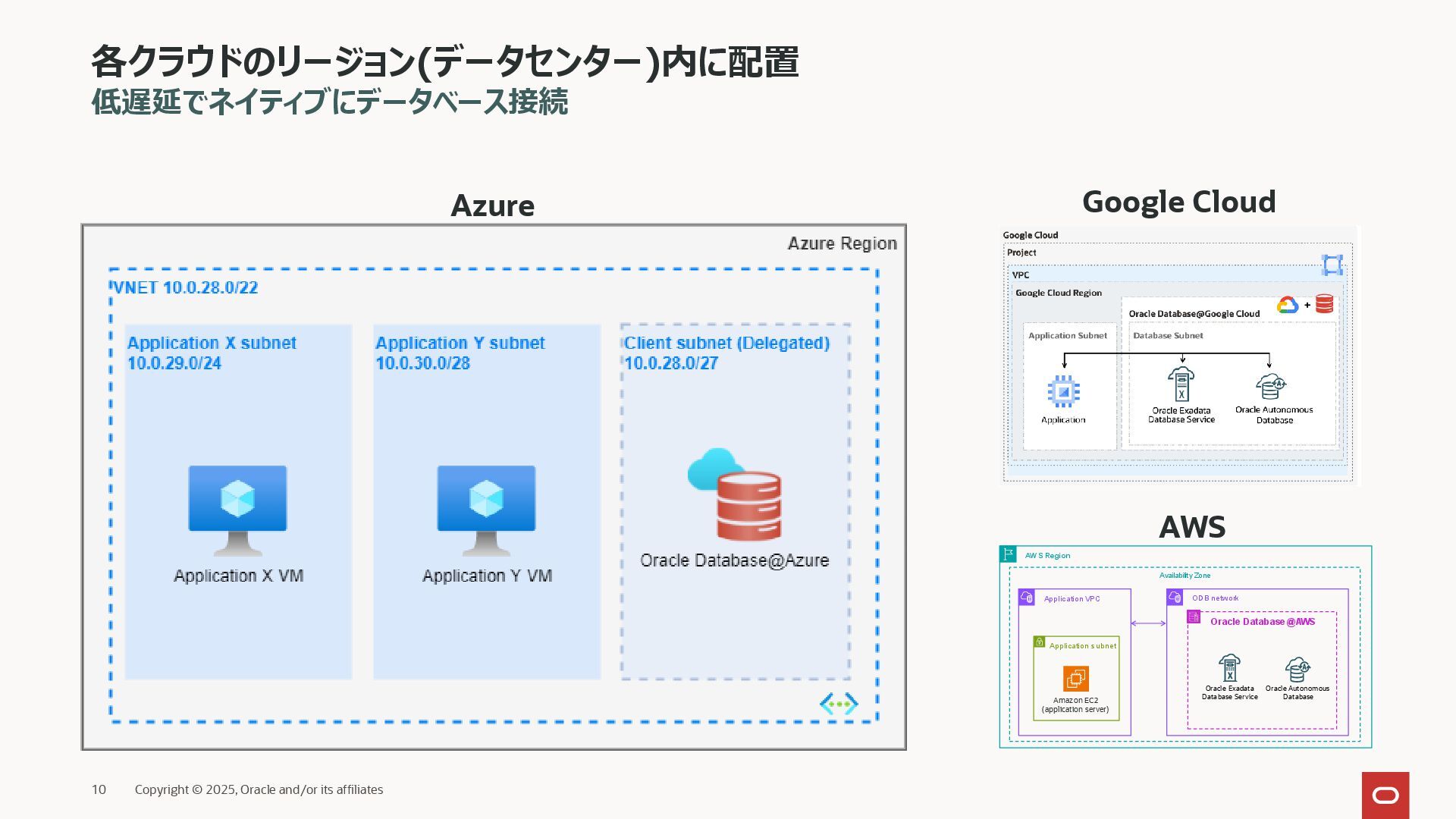Screen dimensions: 1456x819
Task: Select the Application chip icon in Google diagram
Action: [1063, 392]
